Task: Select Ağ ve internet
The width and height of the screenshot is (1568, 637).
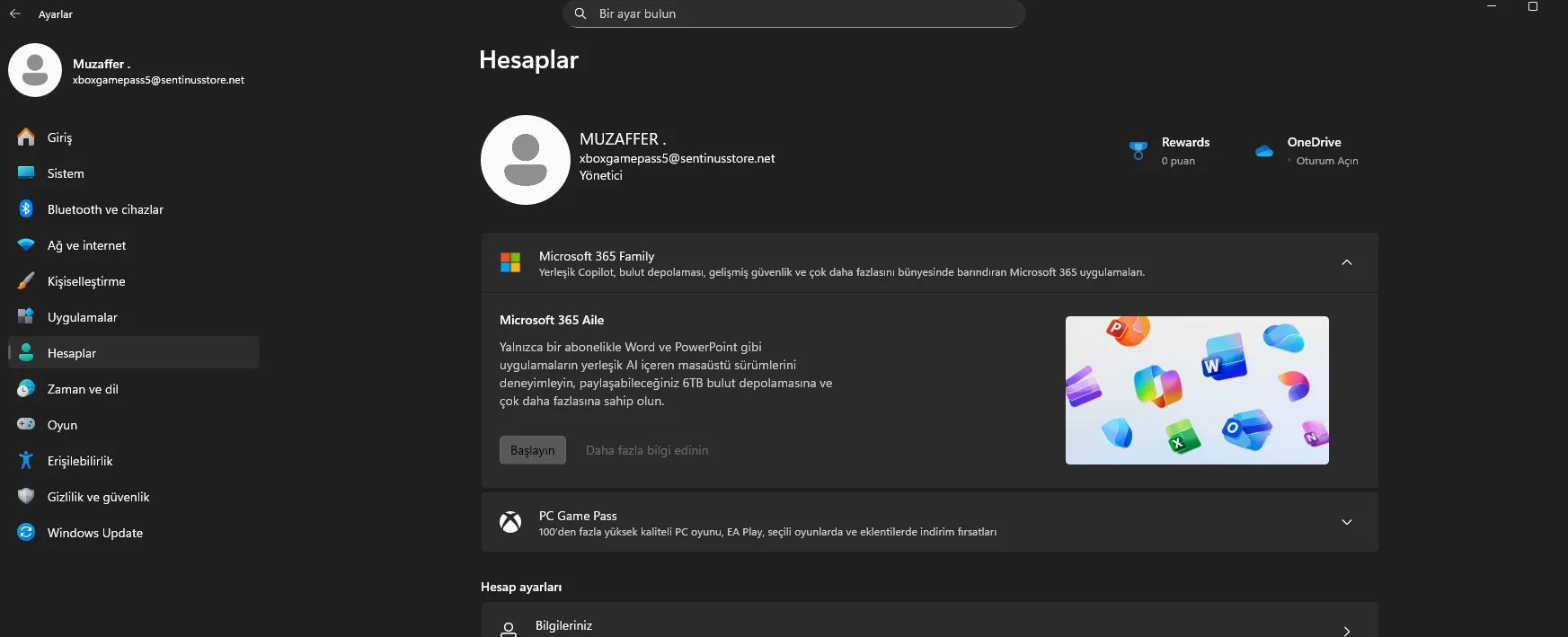Action: 134,244
